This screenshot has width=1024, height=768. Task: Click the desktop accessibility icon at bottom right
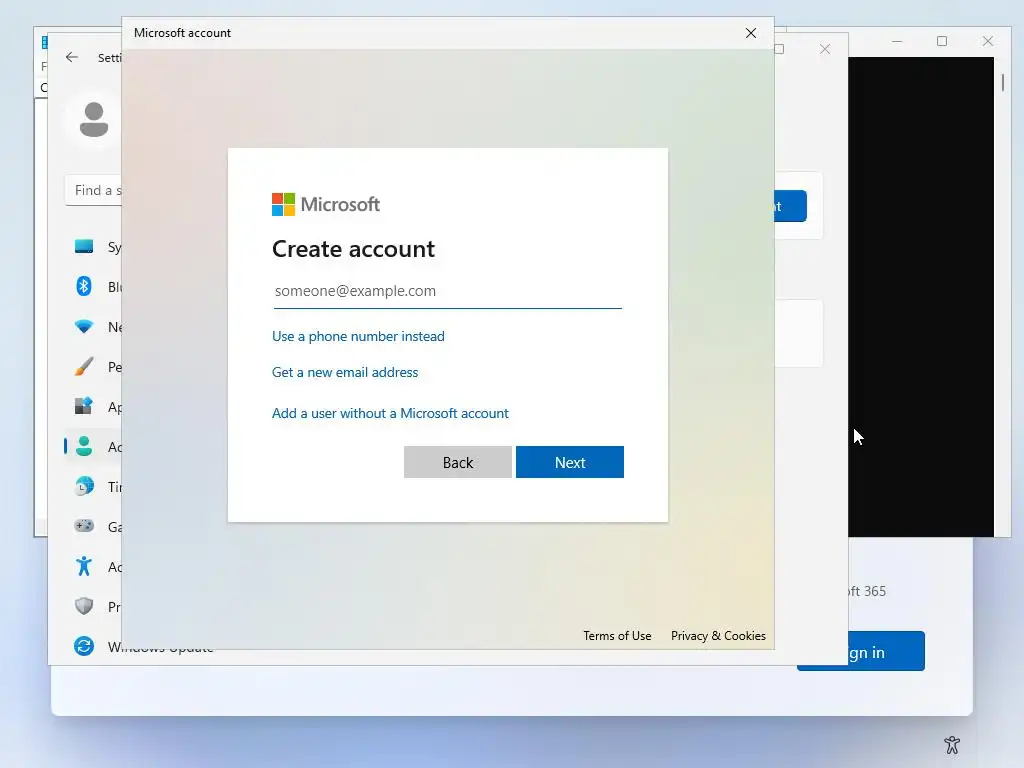point(952,744)
